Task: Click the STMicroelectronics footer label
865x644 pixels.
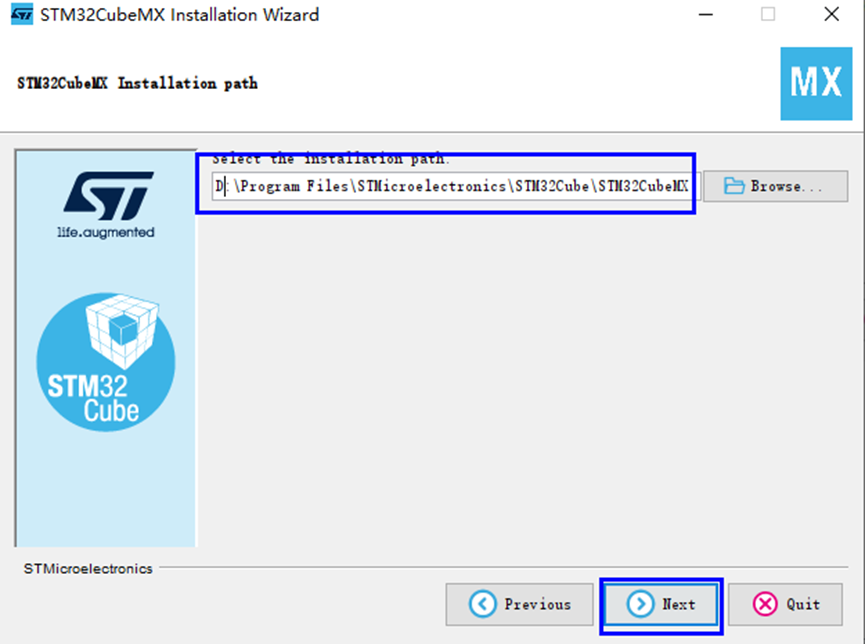Action: point(88,568)
